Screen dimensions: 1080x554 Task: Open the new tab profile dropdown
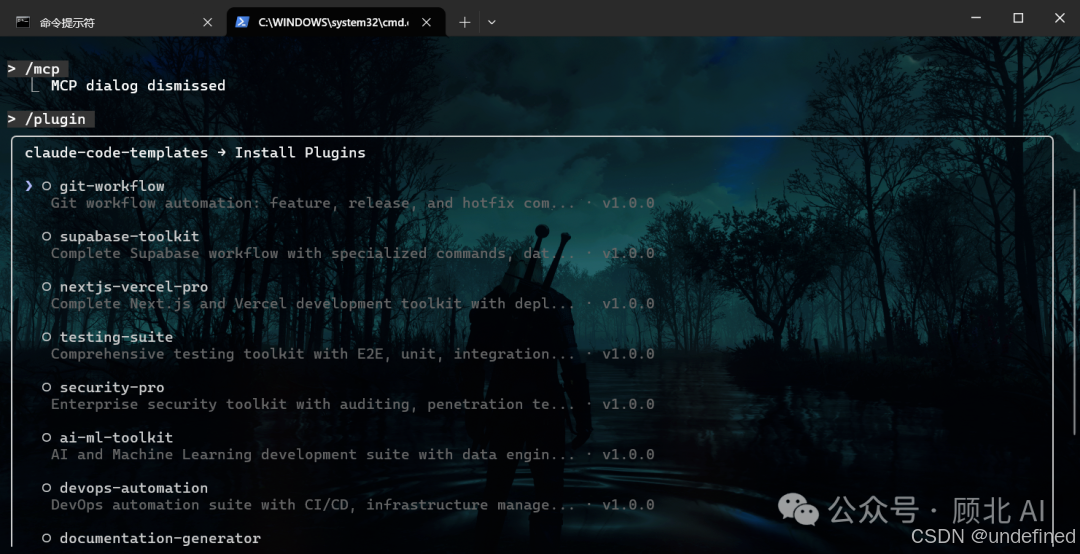(492, 22)
